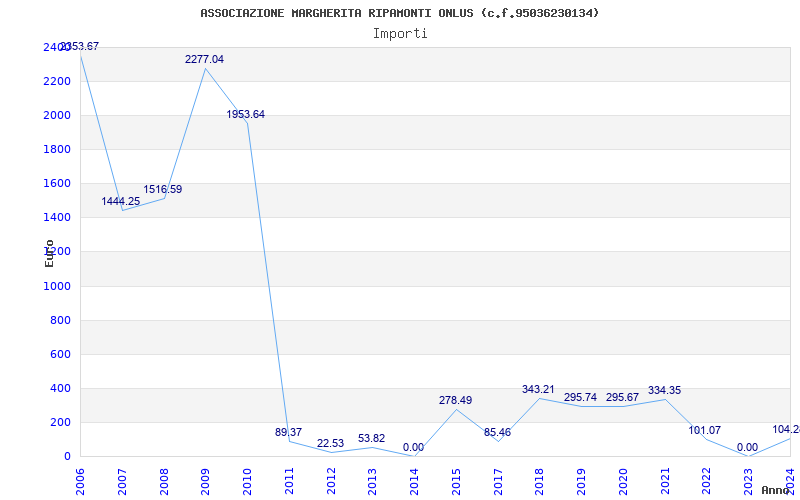Click the 2019 year axis label
This screenshot has height=500, width=800.
click(x=582, y=482)
